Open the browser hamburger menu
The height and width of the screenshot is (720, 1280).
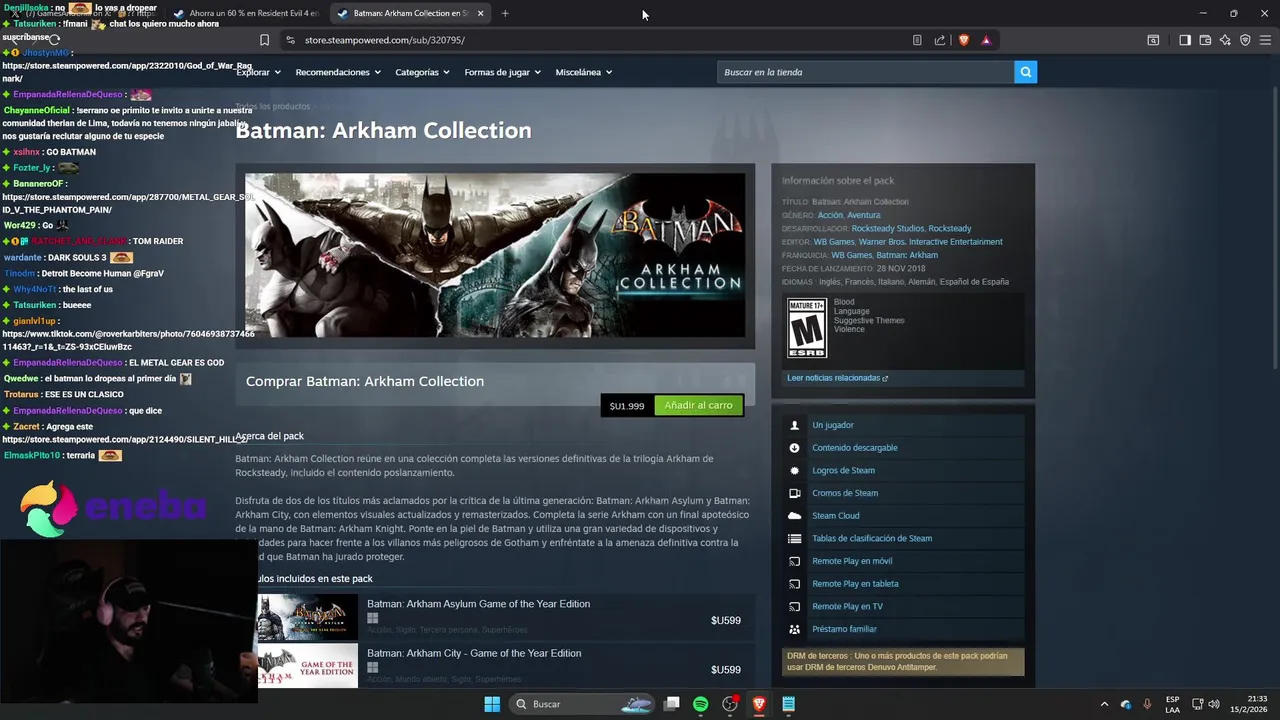1265,40
